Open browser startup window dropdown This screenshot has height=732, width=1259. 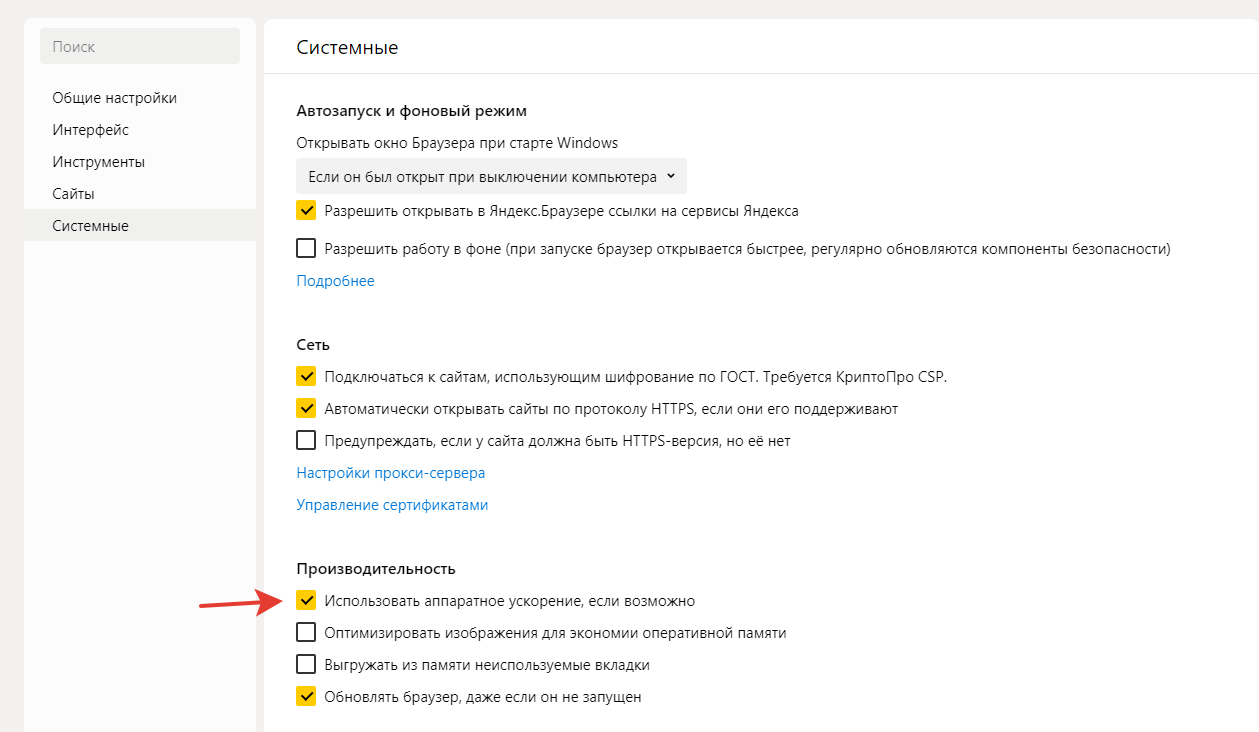coord(490,177)
